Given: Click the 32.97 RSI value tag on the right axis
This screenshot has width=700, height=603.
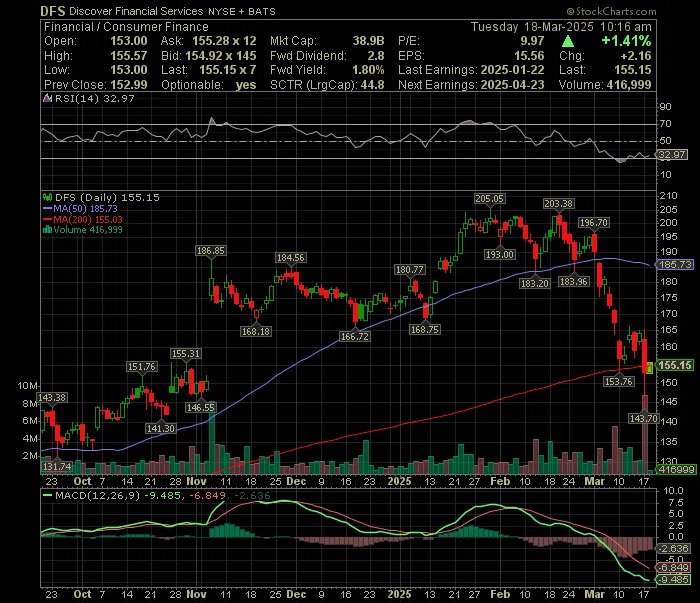Looking at the screenshot, I should 673,154.
